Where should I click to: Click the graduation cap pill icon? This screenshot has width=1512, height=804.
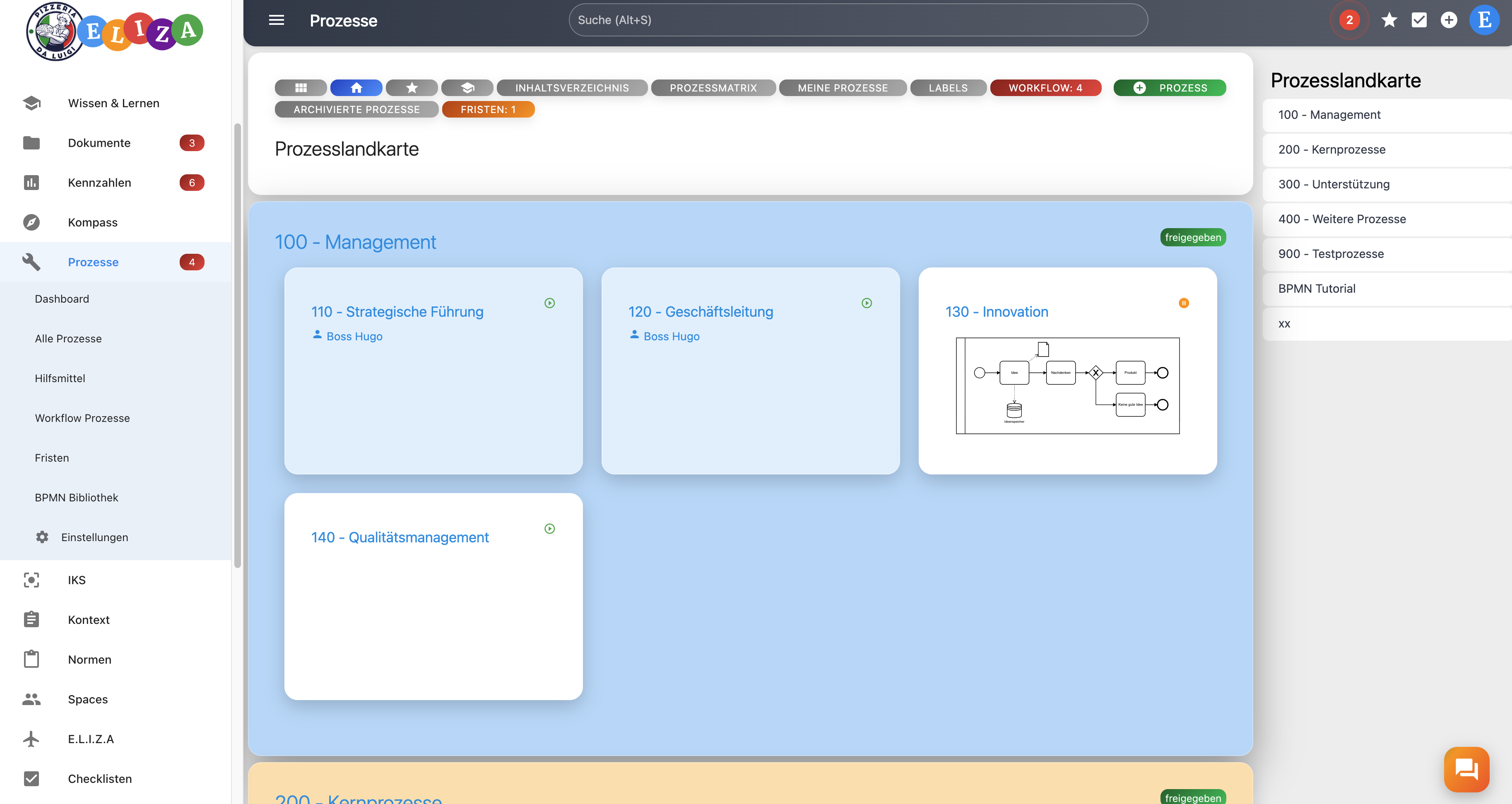[467, 88]
